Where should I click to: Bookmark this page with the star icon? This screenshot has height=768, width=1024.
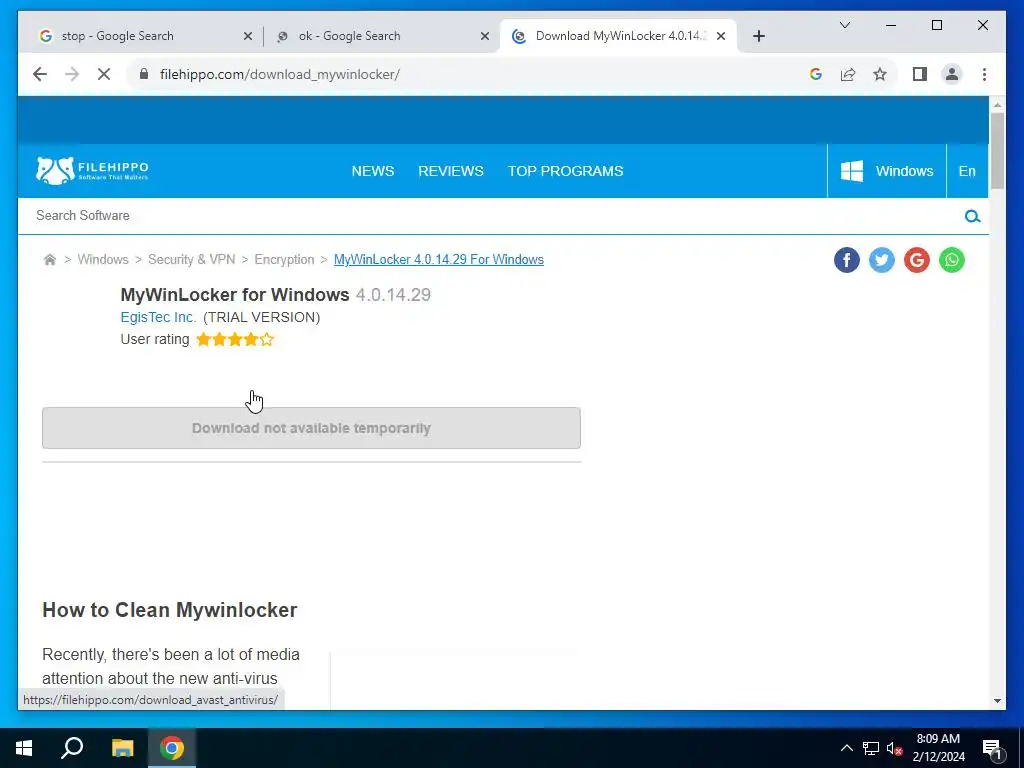click(x=880, y=74)
